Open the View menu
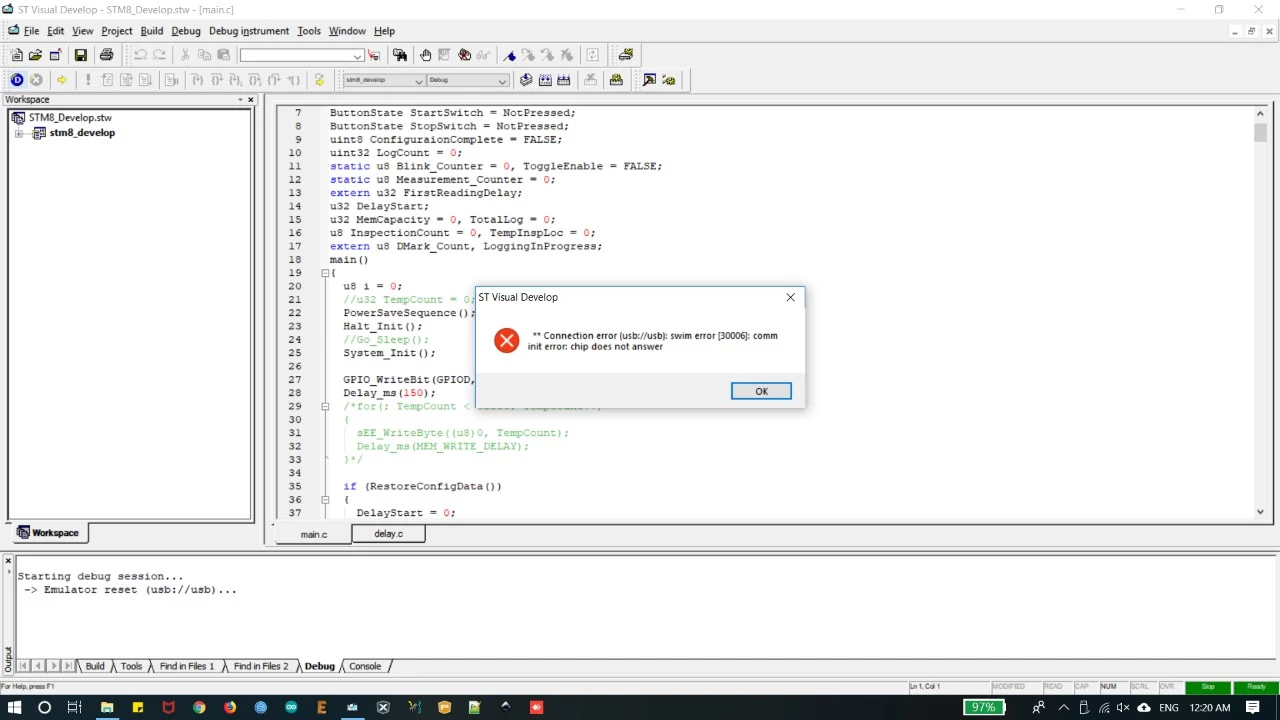The image size is (1280, 720). pyautogui.click(x=82, y=31)
